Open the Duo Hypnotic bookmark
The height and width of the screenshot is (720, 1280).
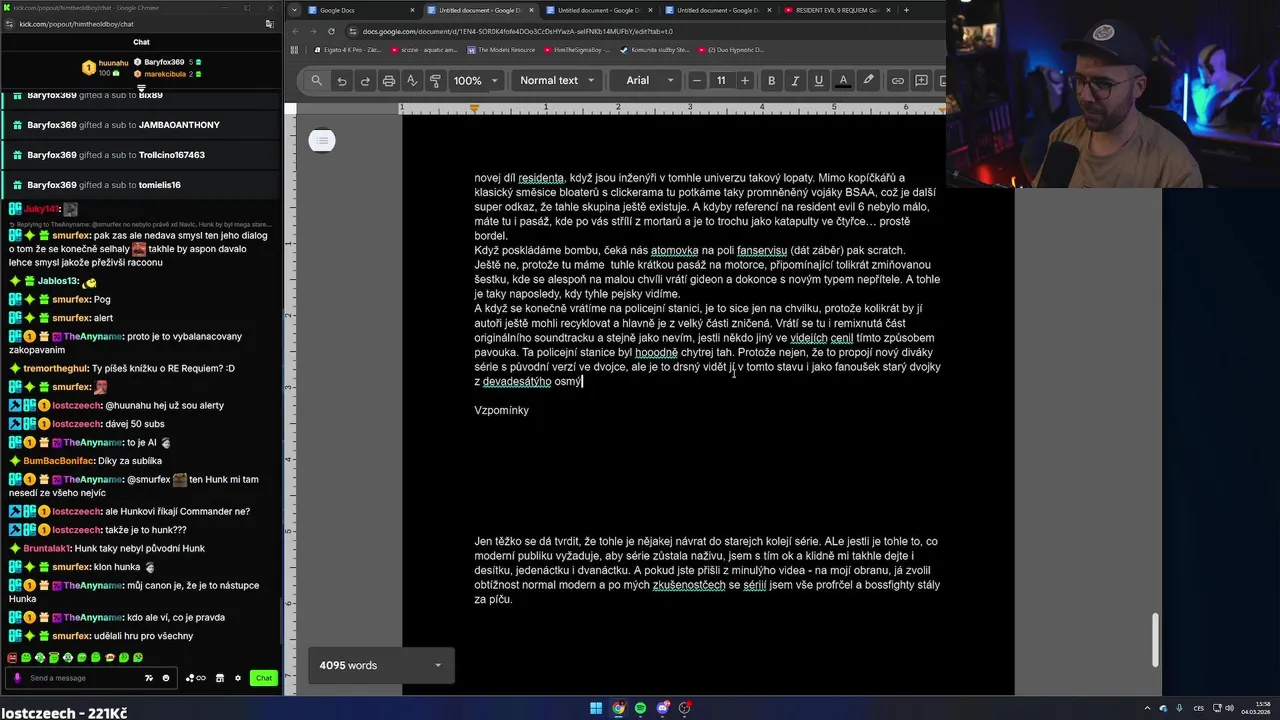point(731,49)
